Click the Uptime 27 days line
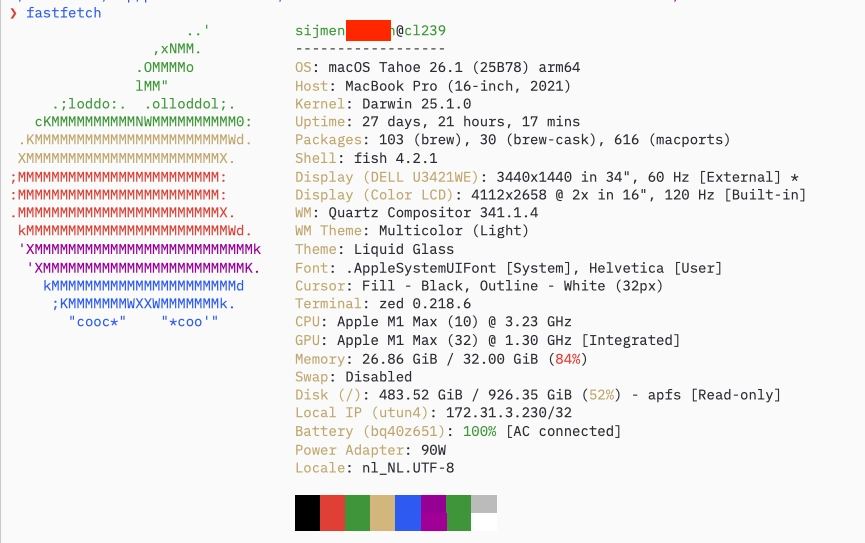This screenshot has height=543, width=865. (437, 121)
